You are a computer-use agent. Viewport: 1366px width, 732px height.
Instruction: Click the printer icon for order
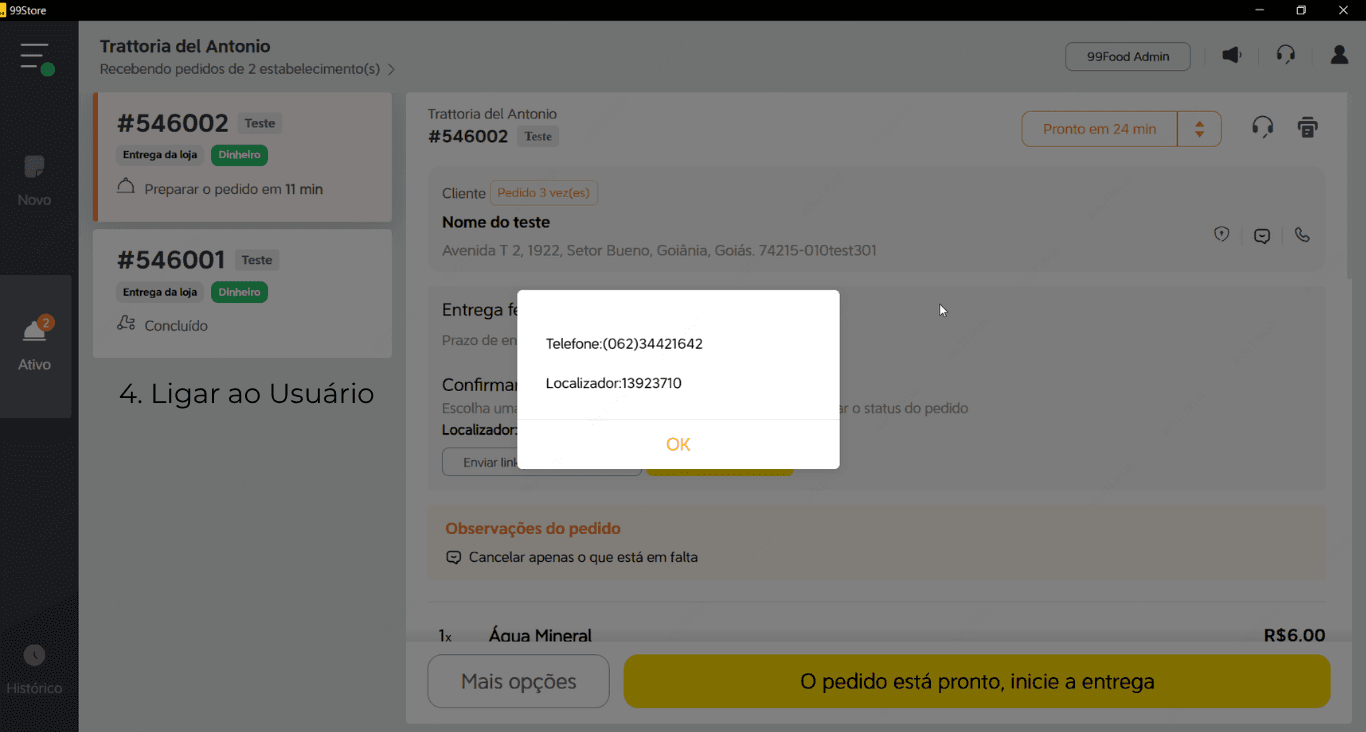1307,128
